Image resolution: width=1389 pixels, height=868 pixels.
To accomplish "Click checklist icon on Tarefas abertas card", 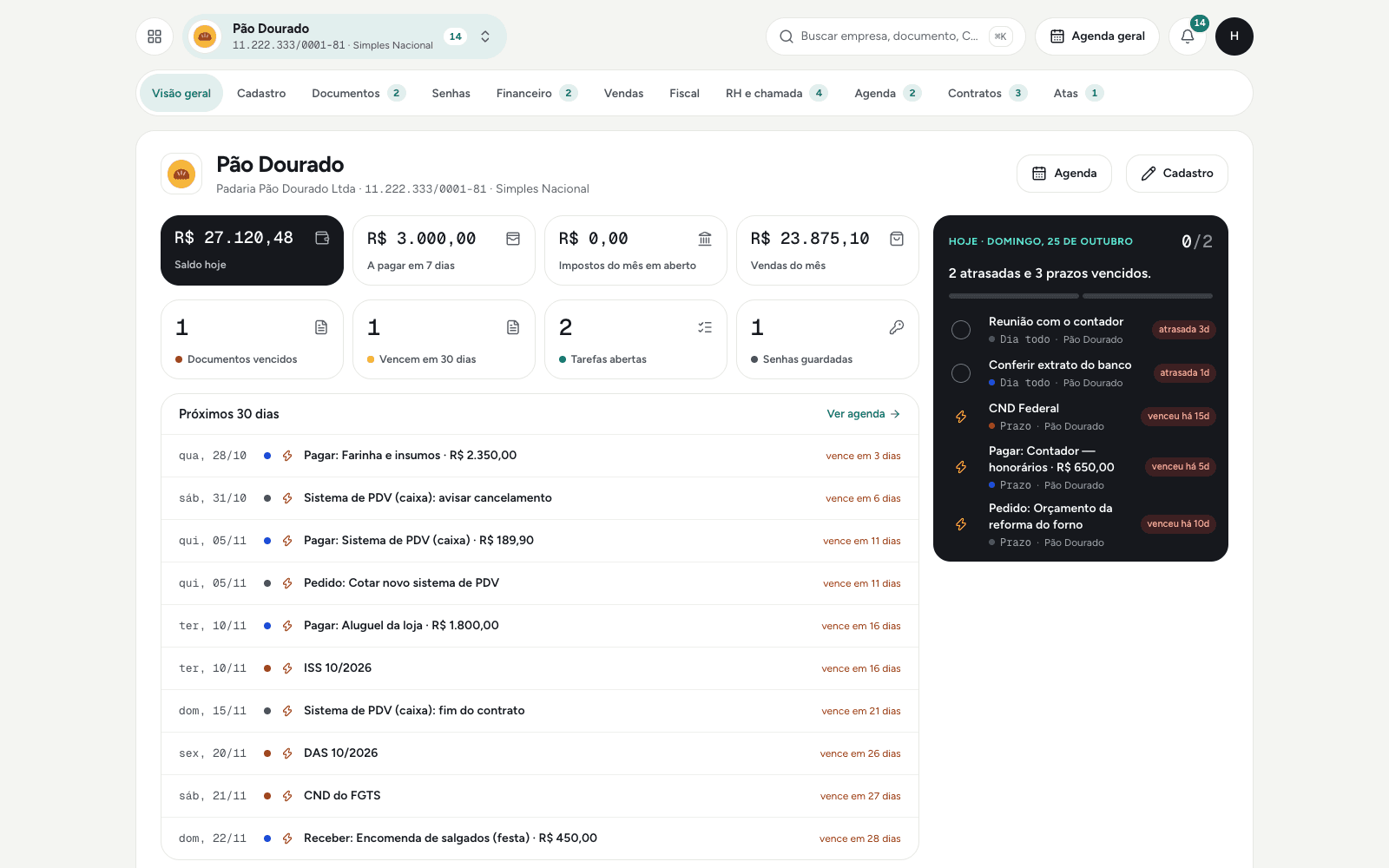I will pyautogui.click(x=705, y=327).
